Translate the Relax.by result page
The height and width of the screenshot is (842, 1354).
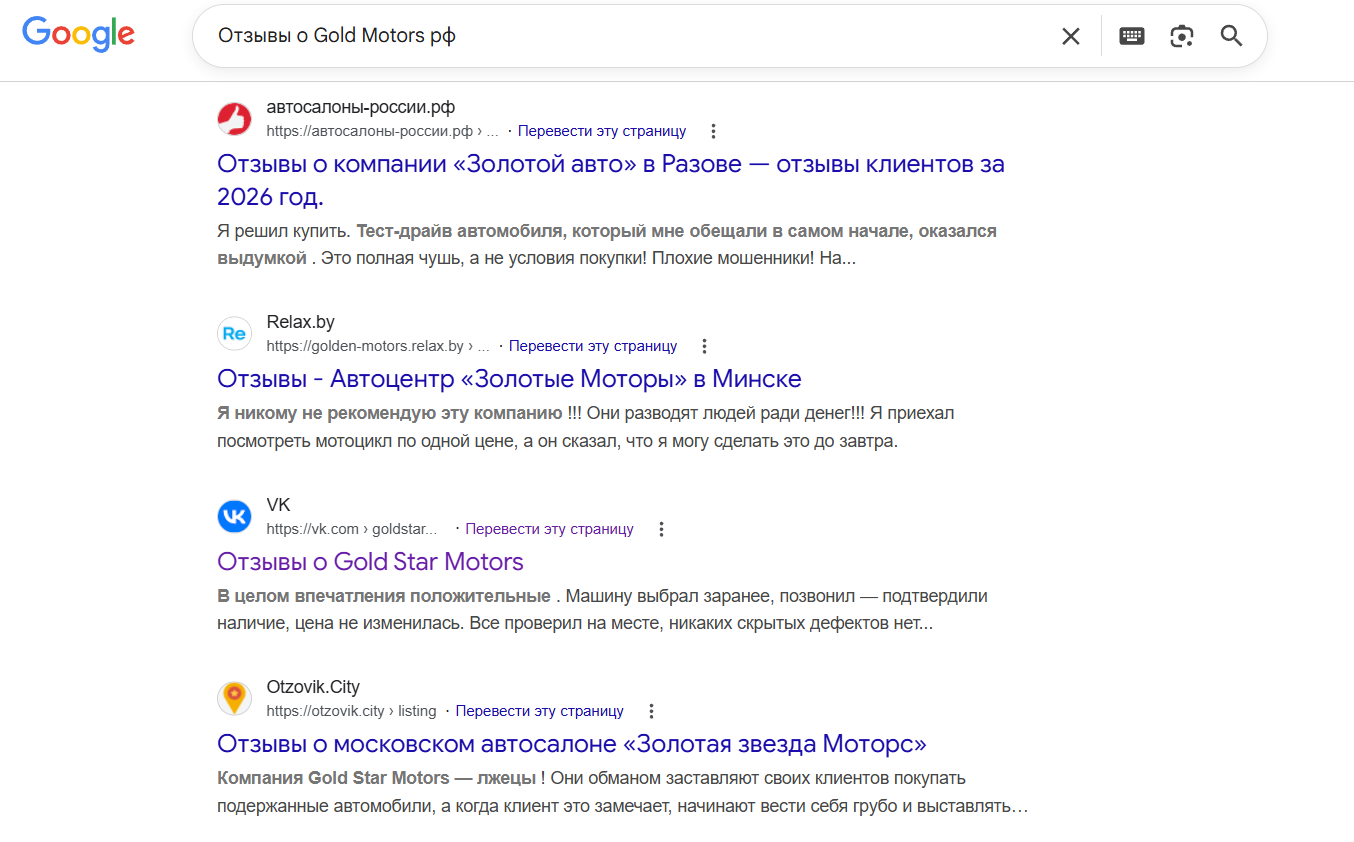593,346
